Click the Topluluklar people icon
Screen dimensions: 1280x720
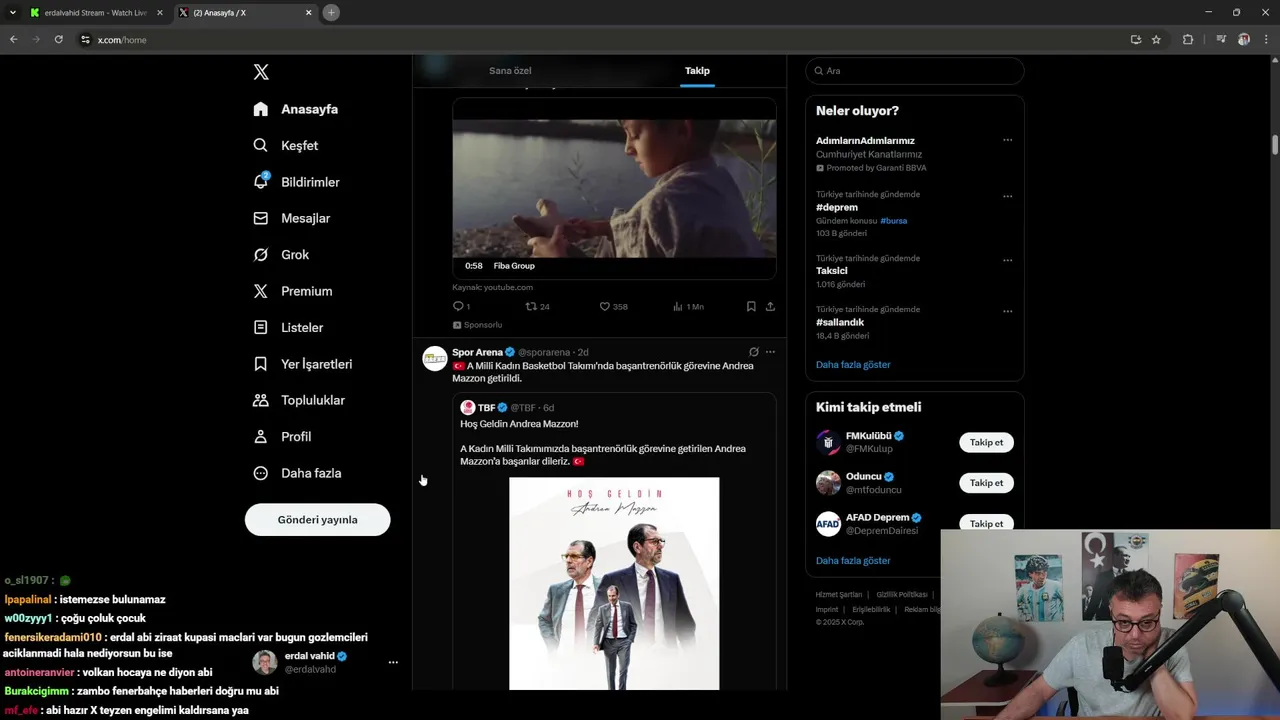(261, 400)
